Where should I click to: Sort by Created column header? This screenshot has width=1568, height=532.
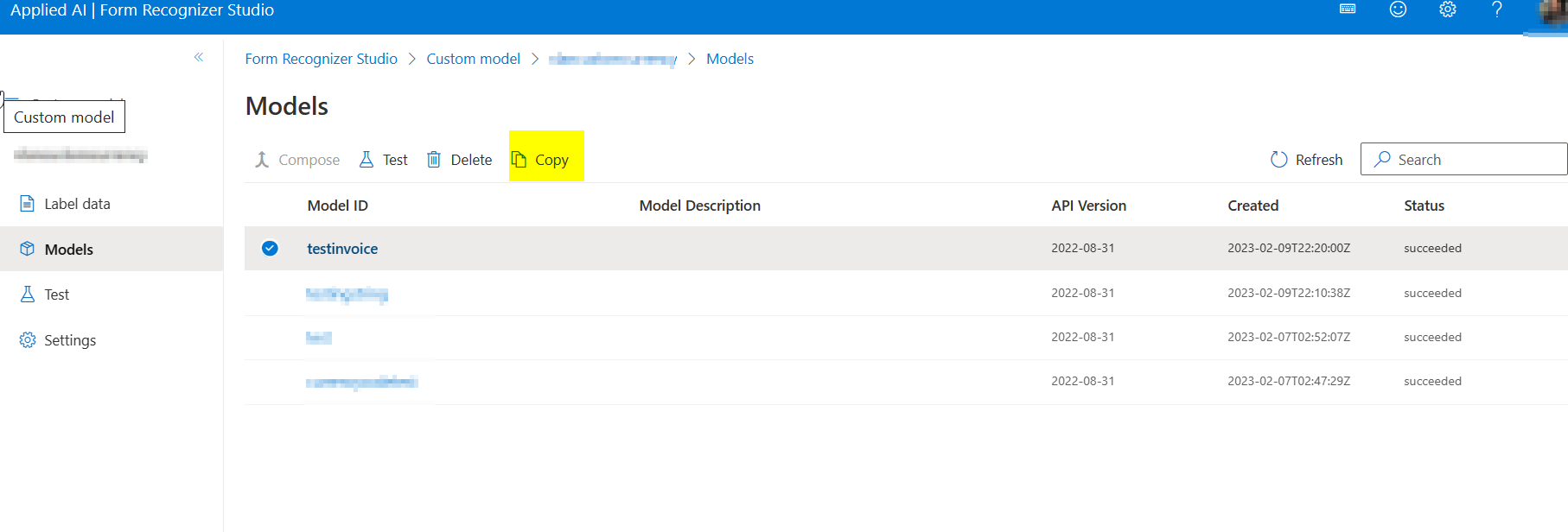1252,206
